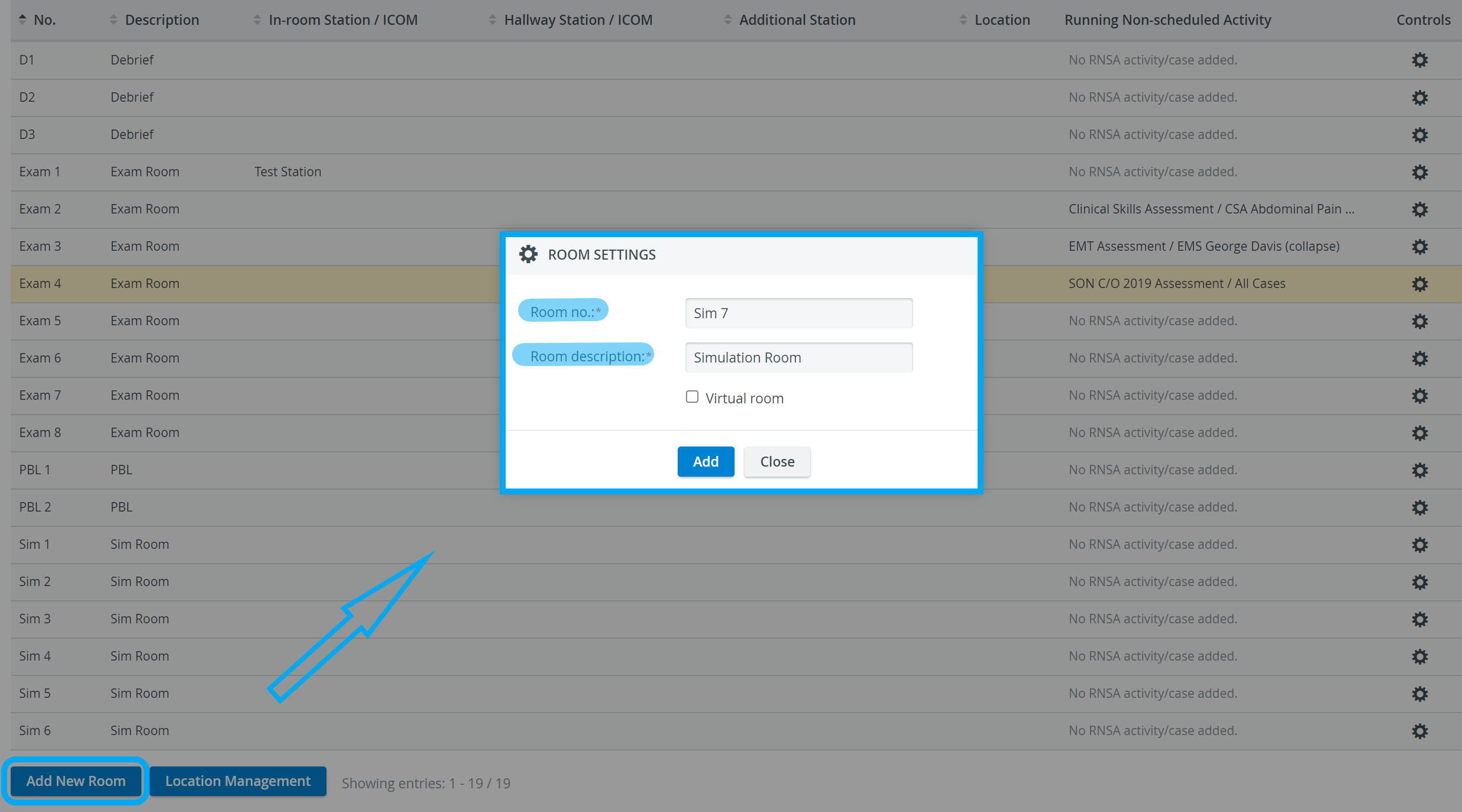Open settings gear for Exam 2 row
This screenshot has height=812, width=1462.
[x=1419, y=209]
